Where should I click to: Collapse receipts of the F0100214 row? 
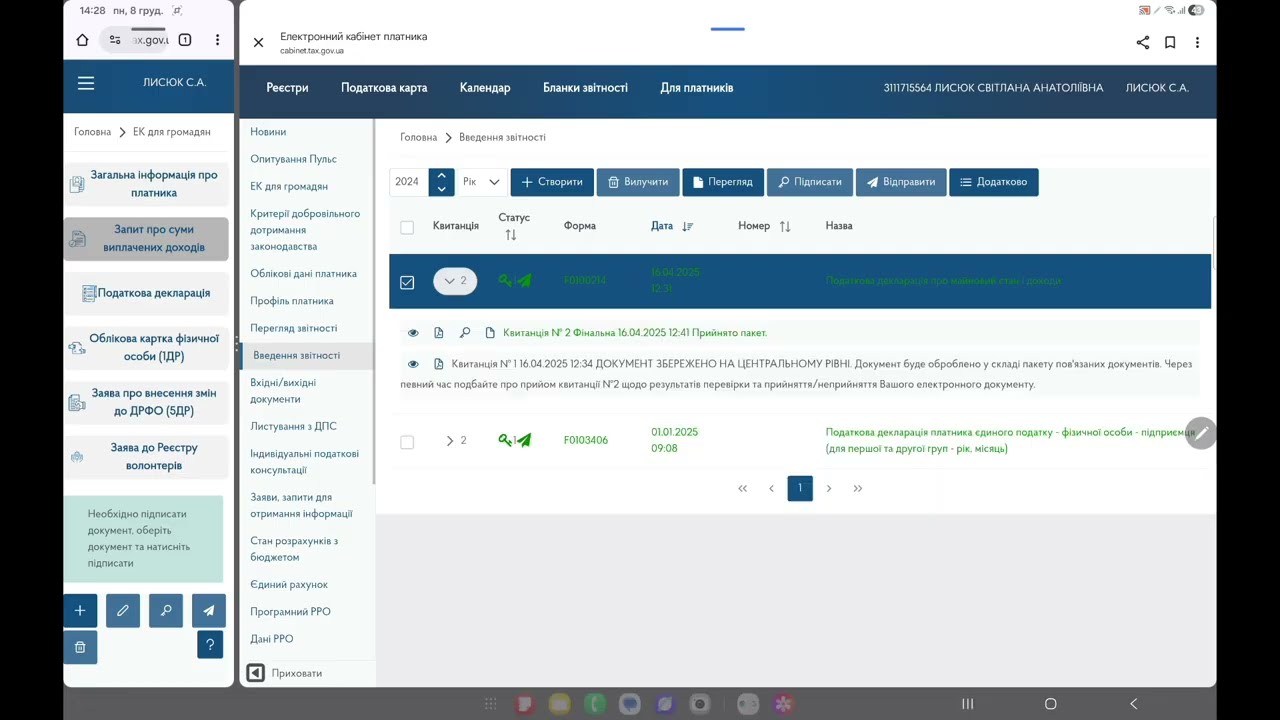(x=455, y=281)
